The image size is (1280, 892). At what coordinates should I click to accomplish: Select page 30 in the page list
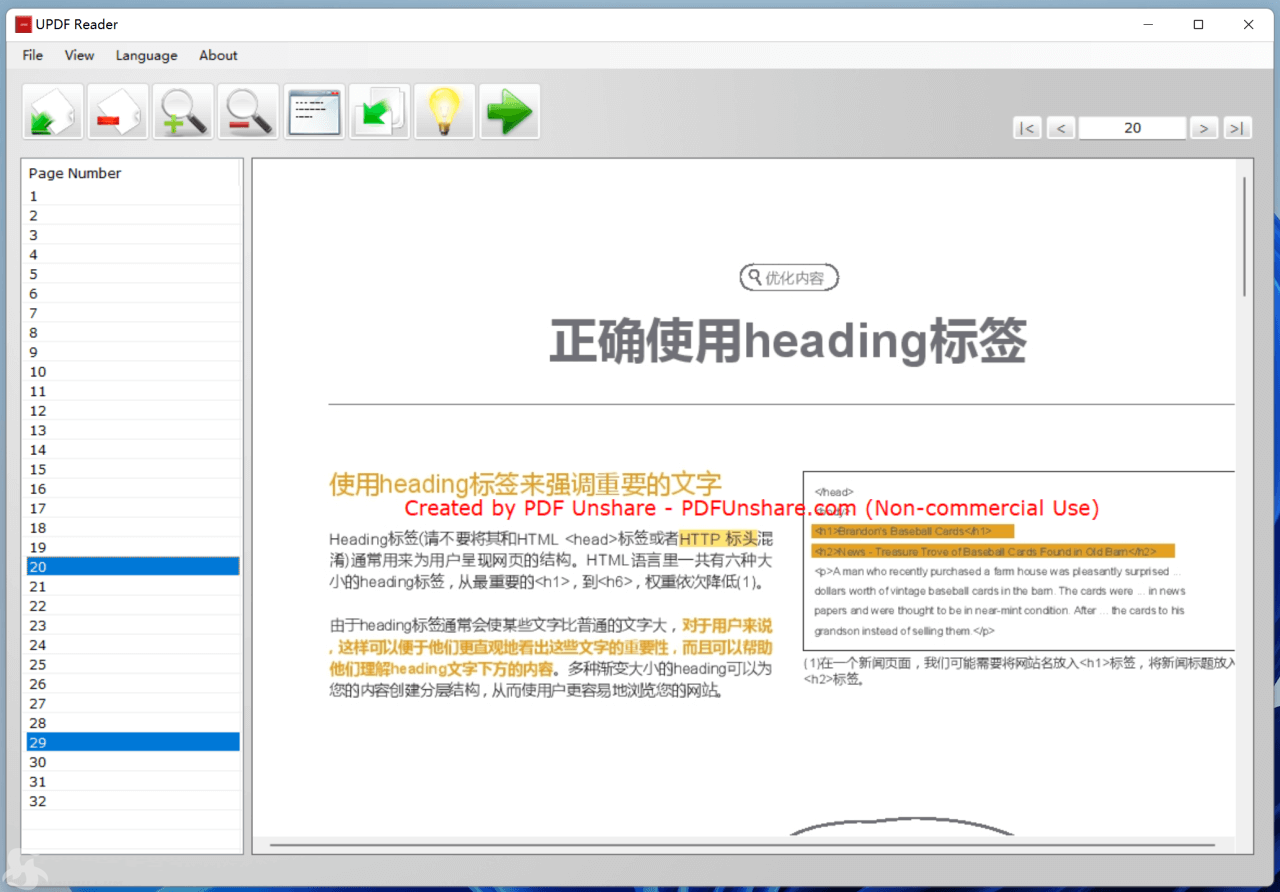tap(133, 762)
